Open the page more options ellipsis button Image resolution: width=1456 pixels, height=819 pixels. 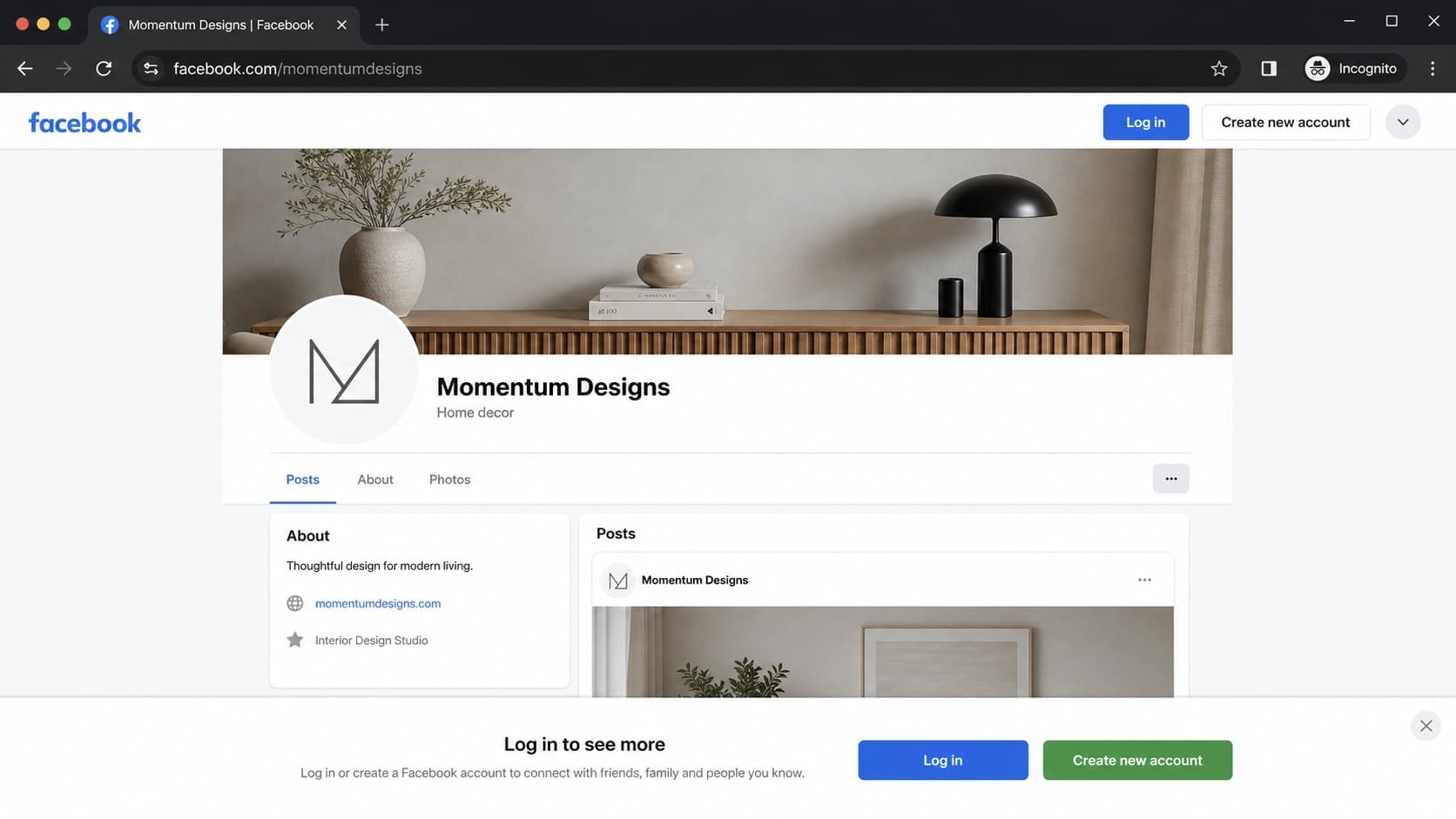(x=1171, y=479)
